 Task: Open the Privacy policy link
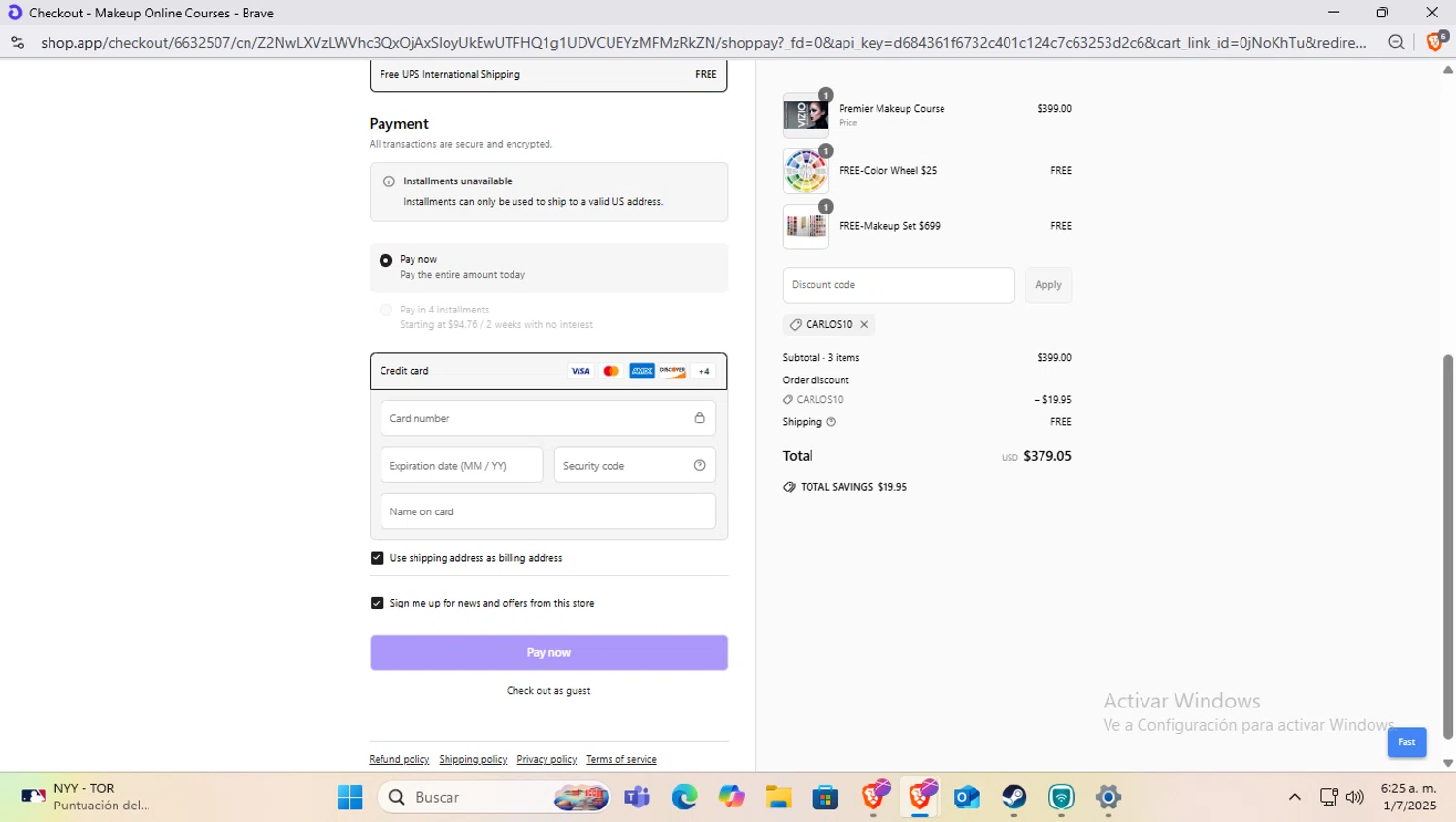tap(546, 760)
